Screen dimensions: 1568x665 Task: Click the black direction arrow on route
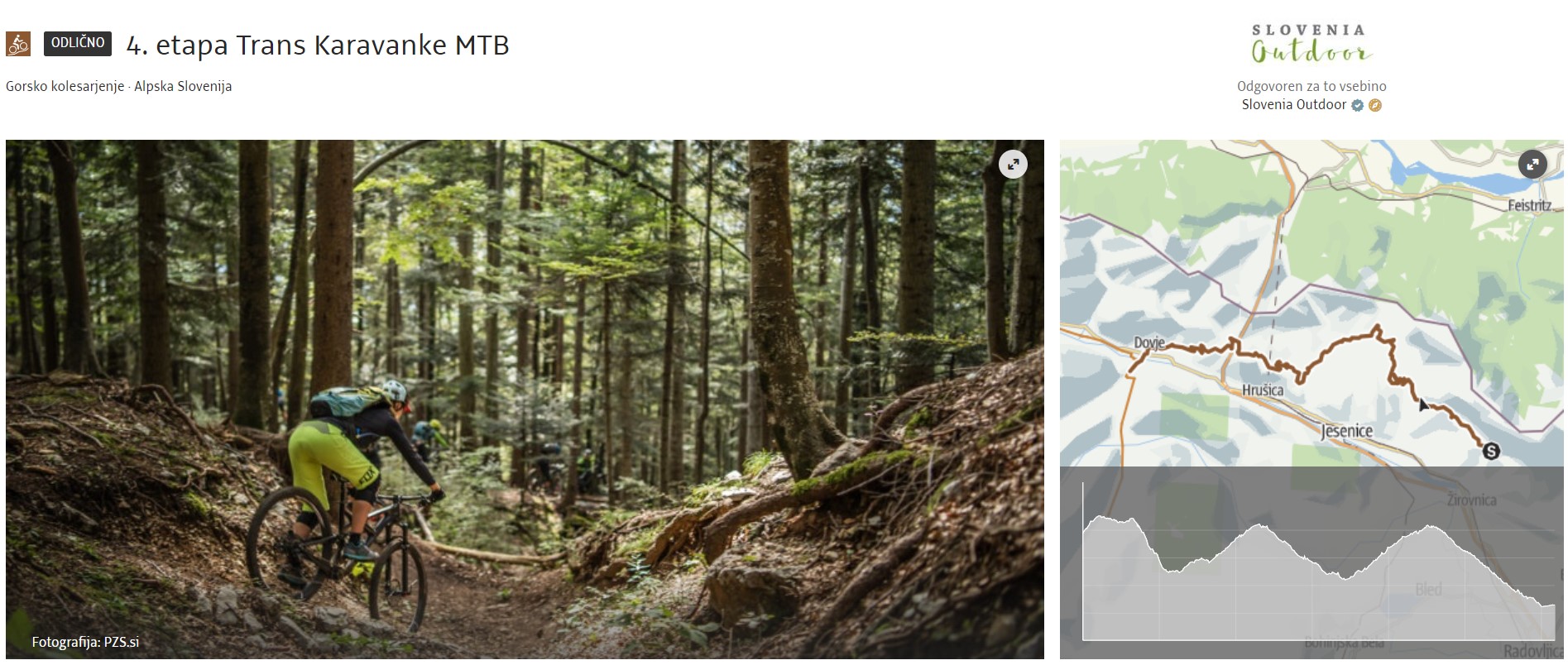(x=1422, y=404)
